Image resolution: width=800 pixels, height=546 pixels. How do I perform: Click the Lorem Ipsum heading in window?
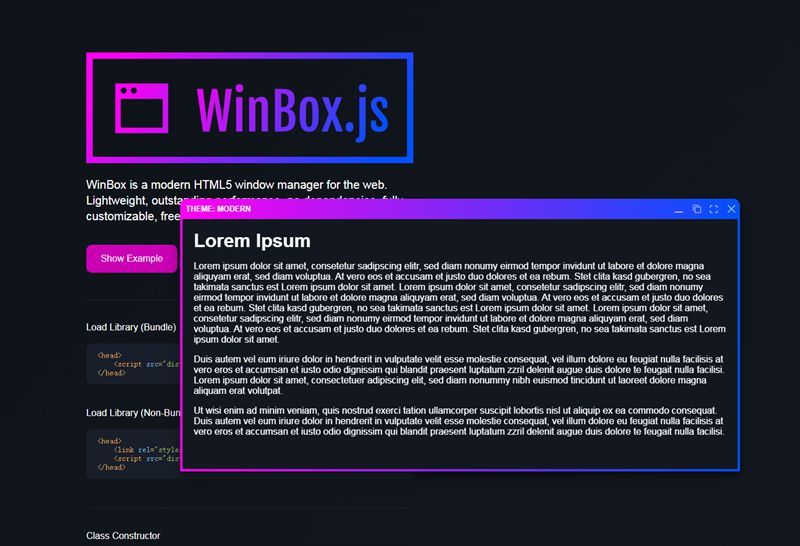(252, 241)
